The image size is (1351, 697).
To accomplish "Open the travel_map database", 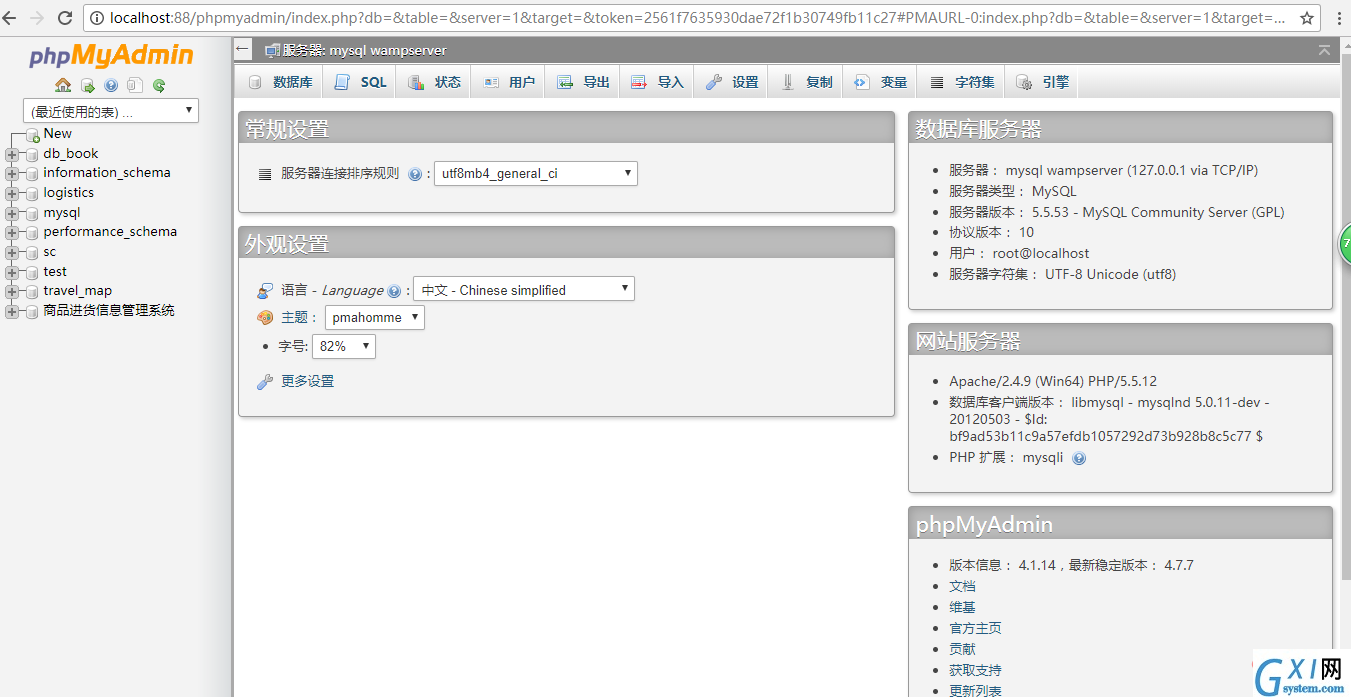I will (x=78, y=291).
